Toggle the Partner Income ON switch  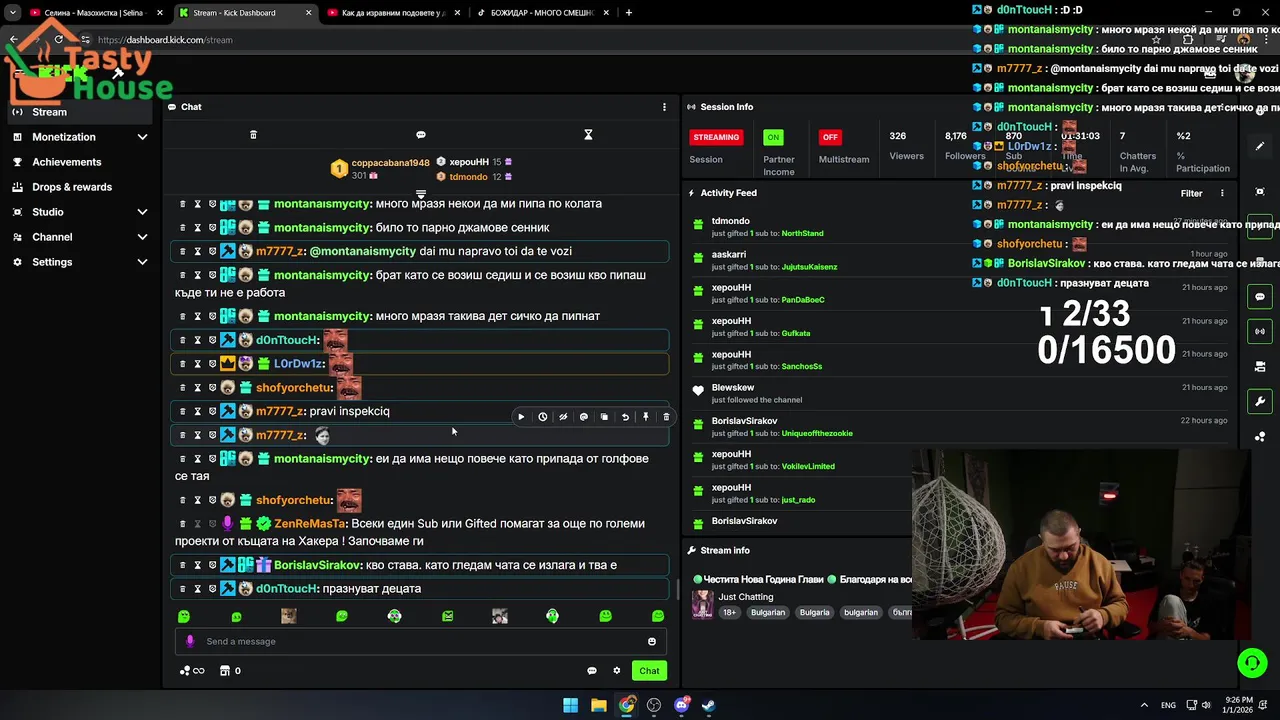(x=773, y=137)
